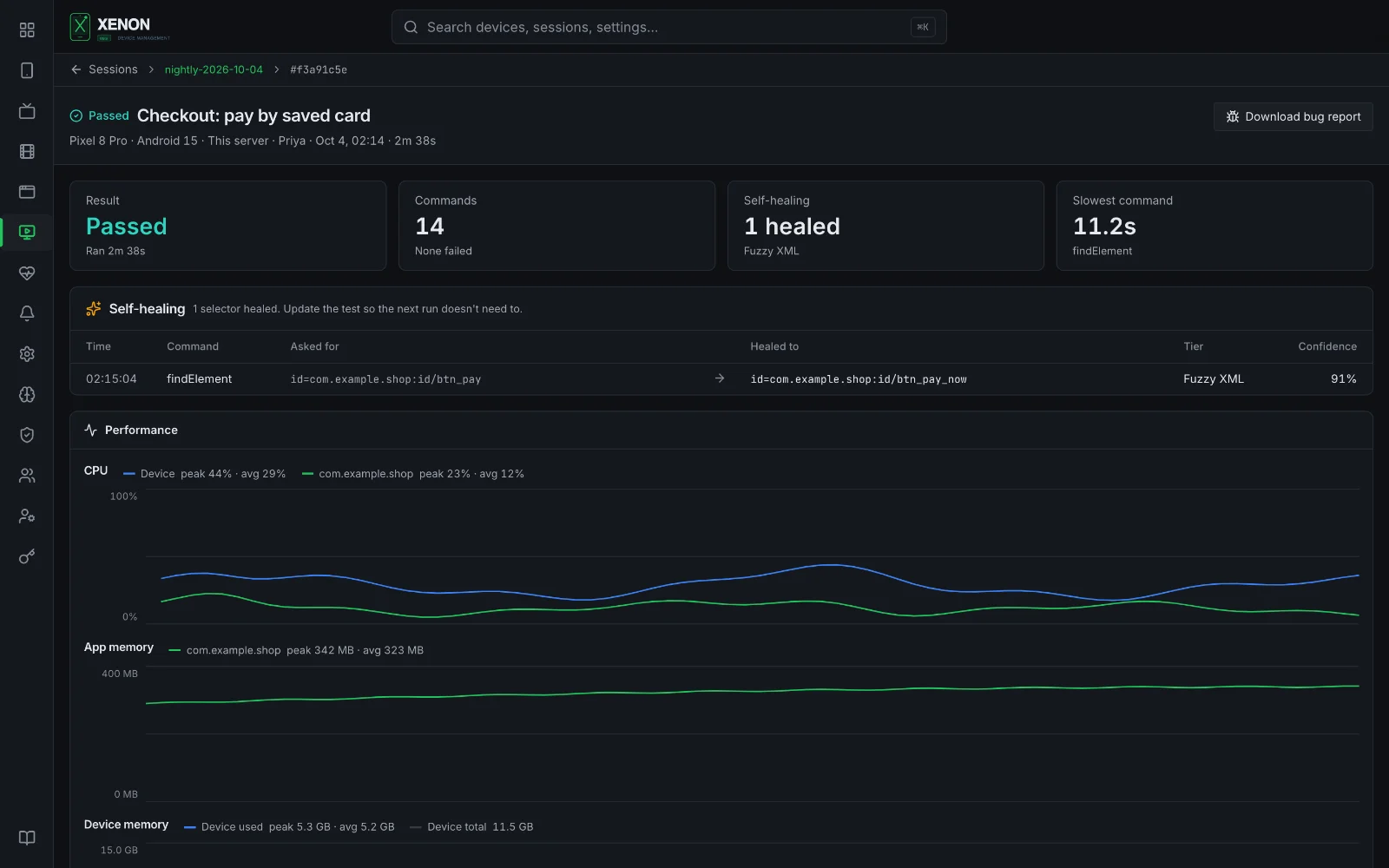Open the brain AI icon in sidebar
The height and width of the screenshot is (868, 1389).
[27, 394]
